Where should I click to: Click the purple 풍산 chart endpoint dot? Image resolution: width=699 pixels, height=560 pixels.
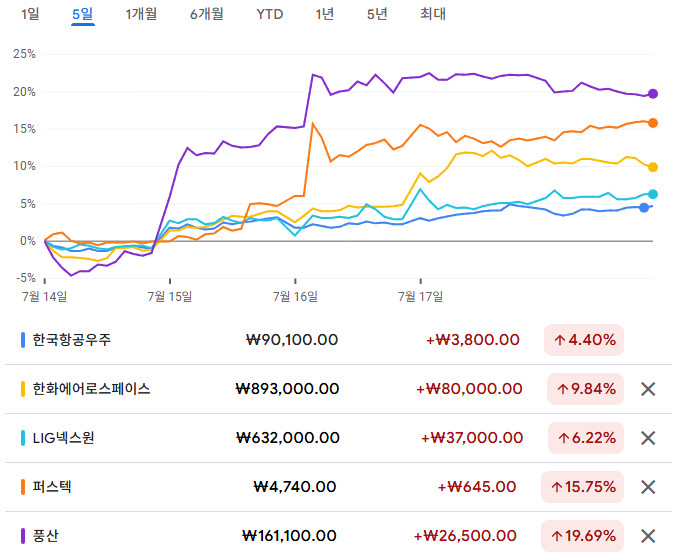[x=653, y=94]
